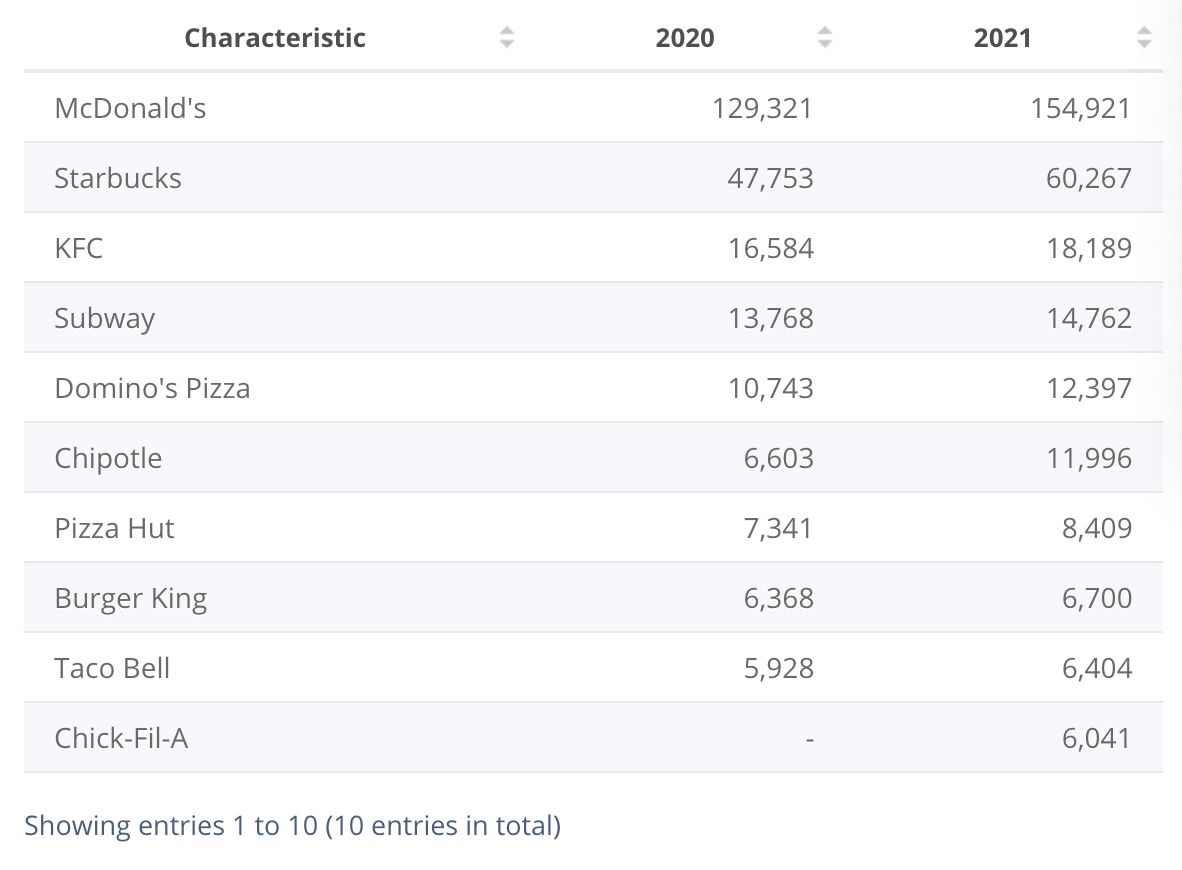
Task: Click McDonald's 2021 value 154,921
Action: click(x=1080, y=108)
